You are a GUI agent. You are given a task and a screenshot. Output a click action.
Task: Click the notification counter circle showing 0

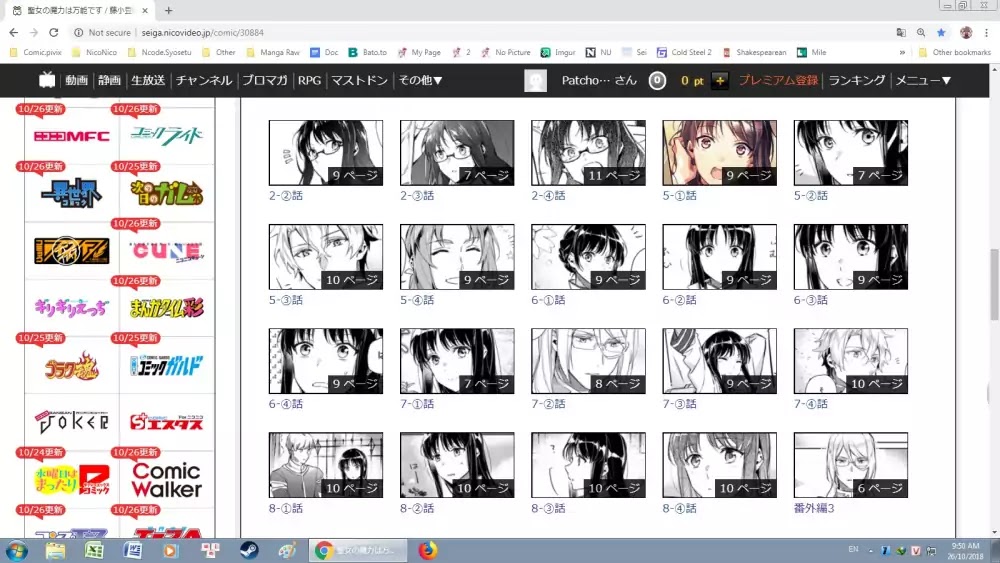657,81
